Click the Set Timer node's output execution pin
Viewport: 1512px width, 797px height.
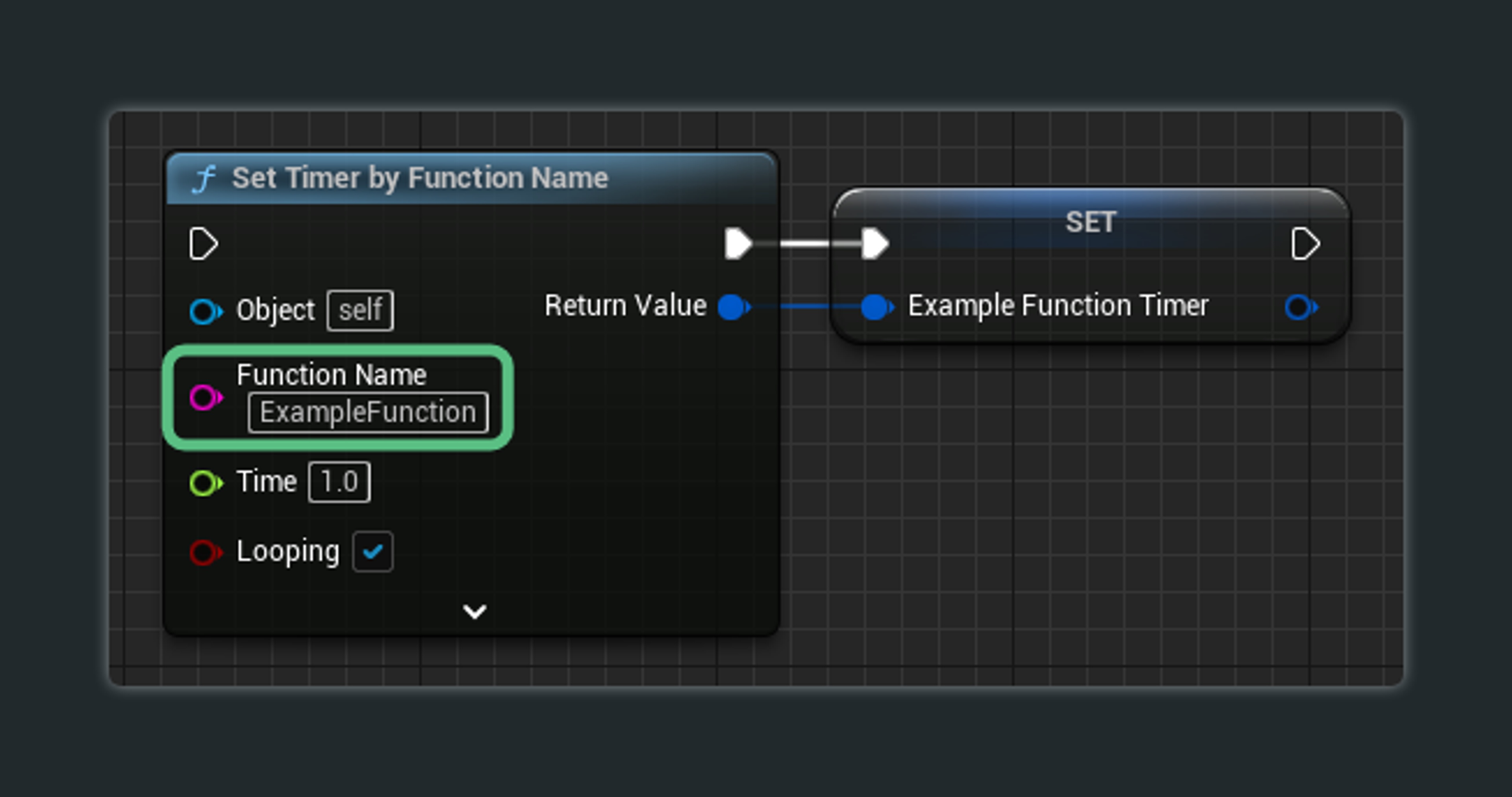pos(737,244)
